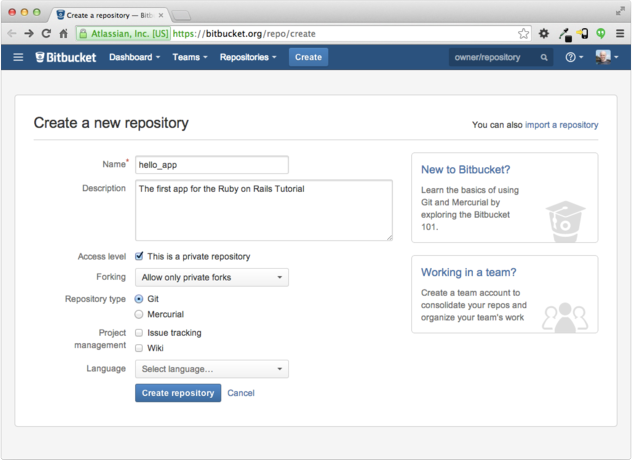Toggle the private repository checkbox

point(140,256)
